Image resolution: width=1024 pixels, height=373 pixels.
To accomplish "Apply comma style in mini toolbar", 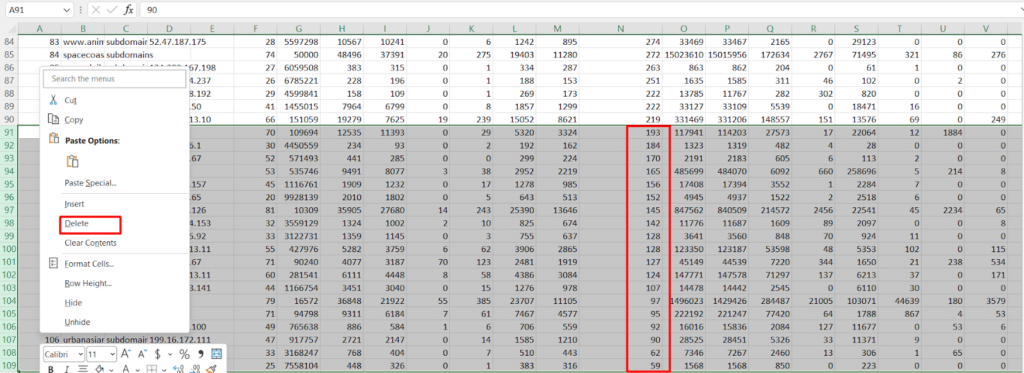I will (200, 353).
